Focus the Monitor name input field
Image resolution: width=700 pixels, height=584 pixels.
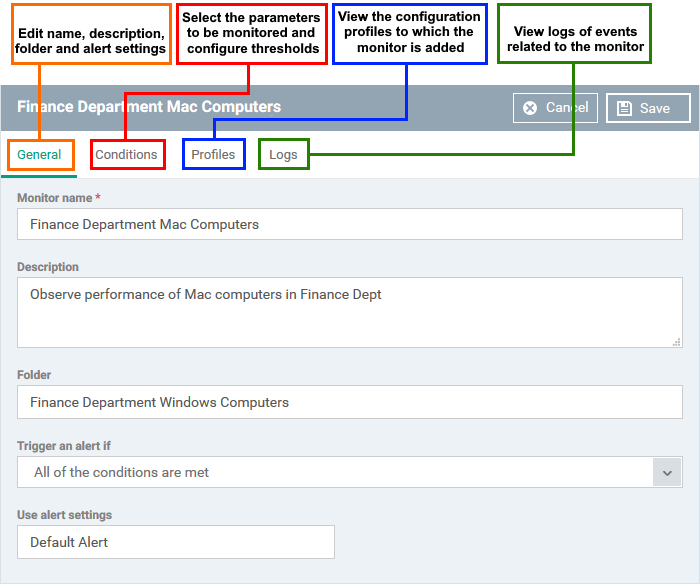pos(350,224)
